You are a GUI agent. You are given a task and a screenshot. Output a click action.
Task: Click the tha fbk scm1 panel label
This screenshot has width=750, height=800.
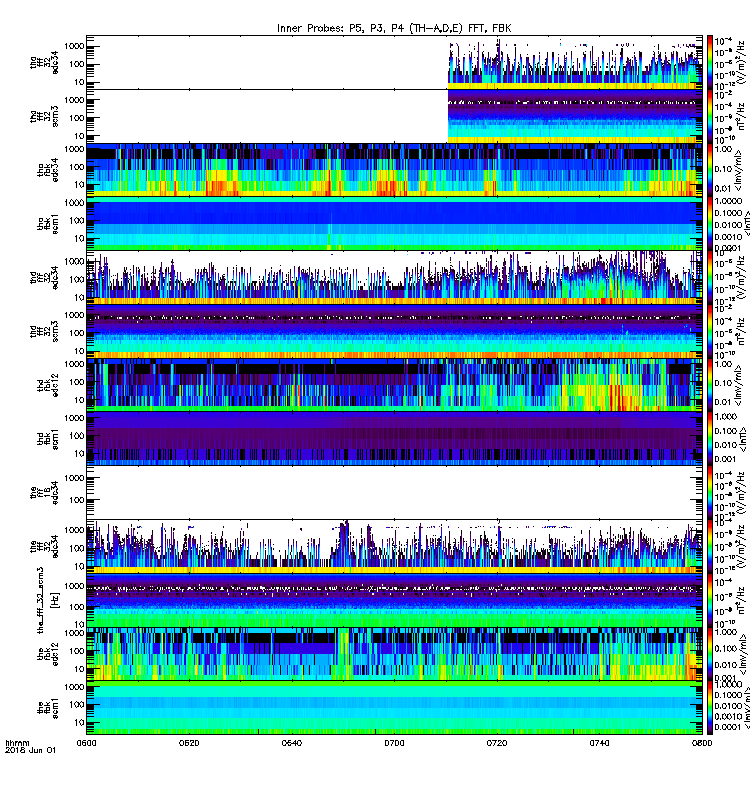pos(48,224)
